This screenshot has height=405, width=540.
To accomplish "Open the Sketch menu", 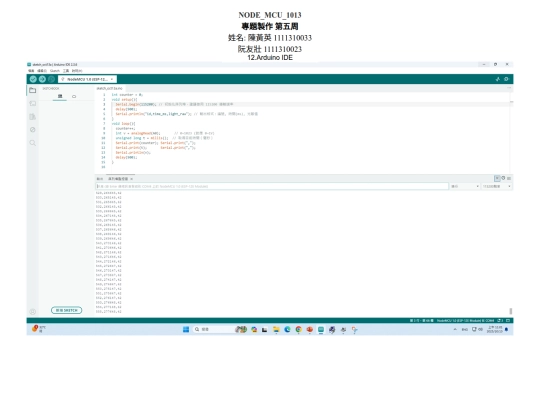I will (55, 71).
